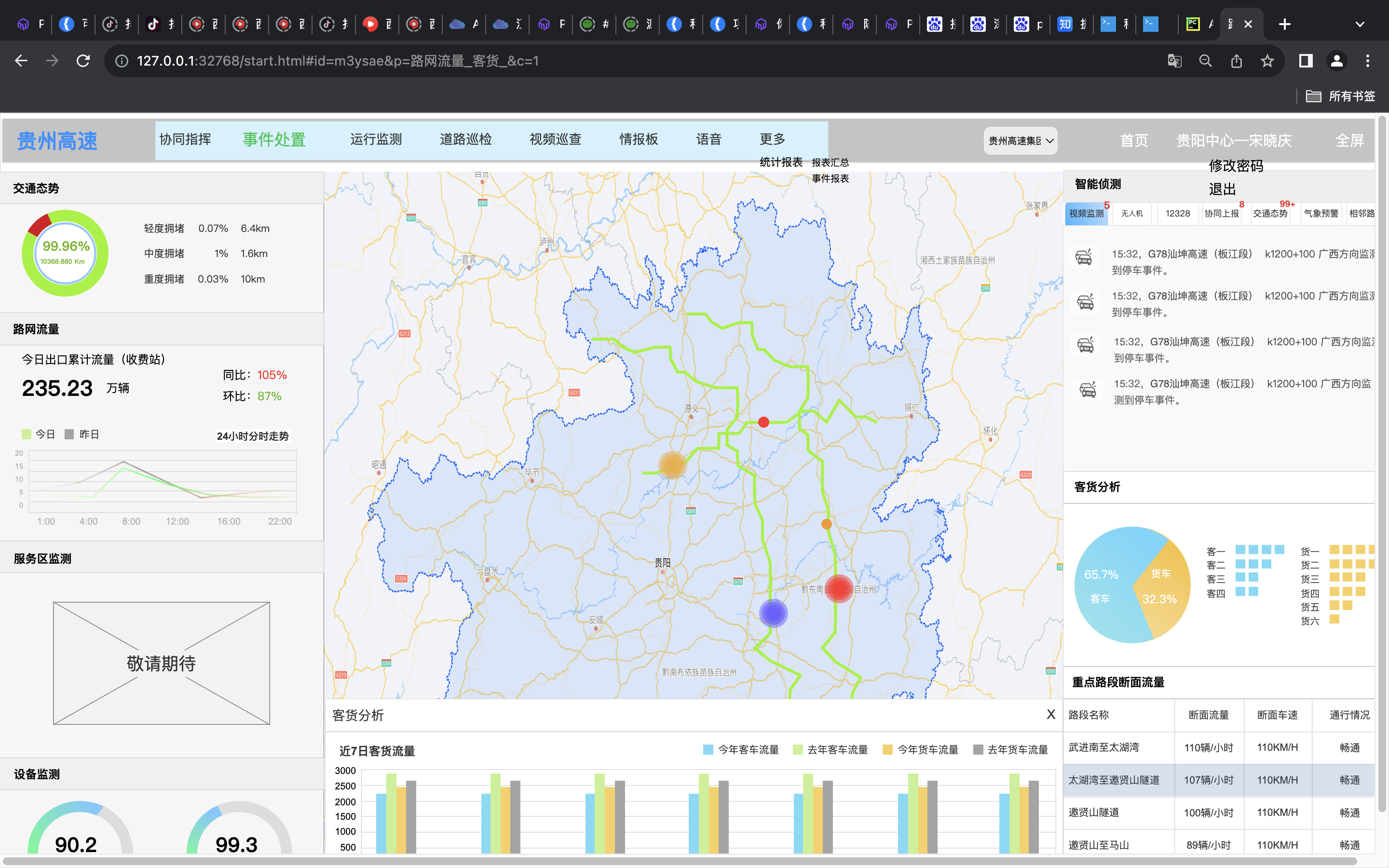Bookmark this page with star icon

[x=1267, y=61]
